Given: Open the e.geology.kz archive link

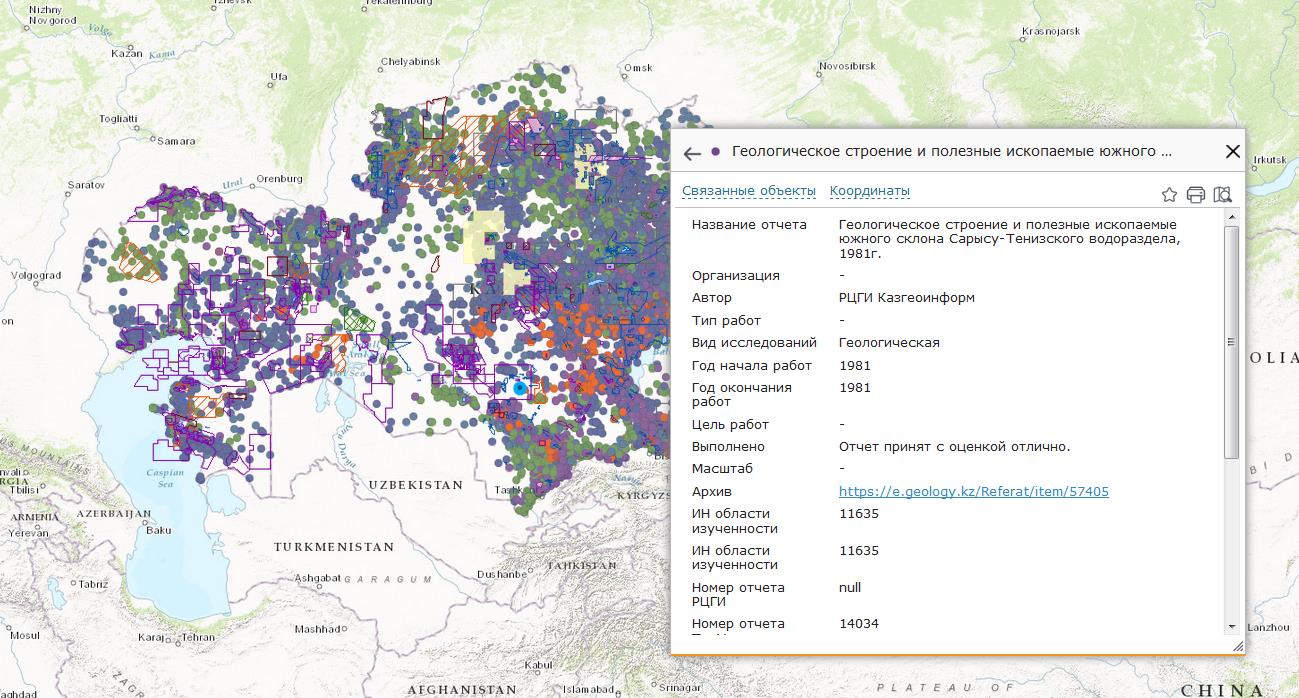Looking at the screenshot, I should [973, 491].
